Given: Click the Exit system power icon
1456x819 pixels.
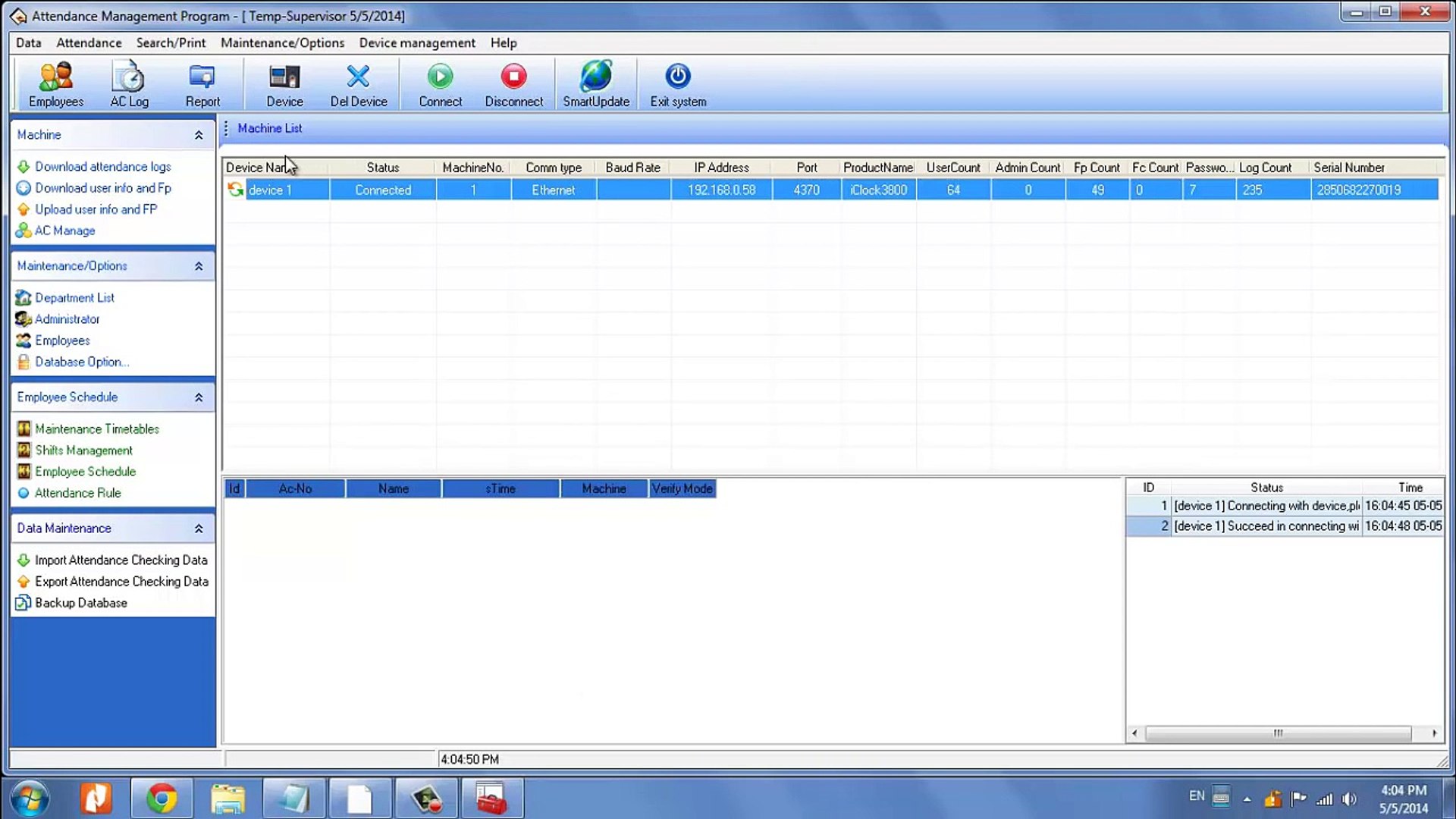Looking at the screenshot, I should point(678,77).
